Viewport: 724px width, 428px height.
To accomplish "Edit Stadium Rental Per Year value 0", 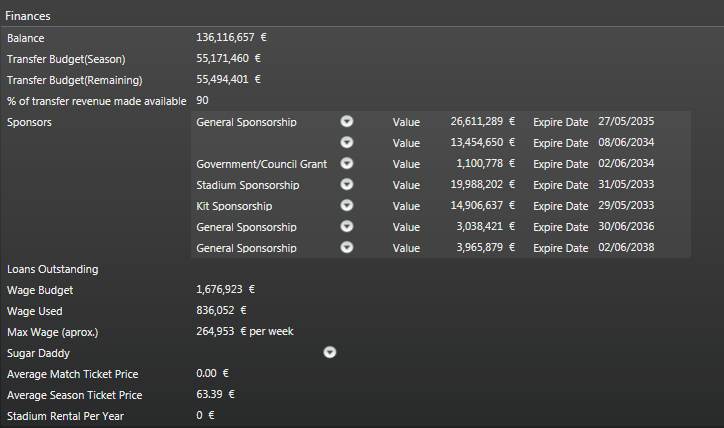I will click(199, 416).
